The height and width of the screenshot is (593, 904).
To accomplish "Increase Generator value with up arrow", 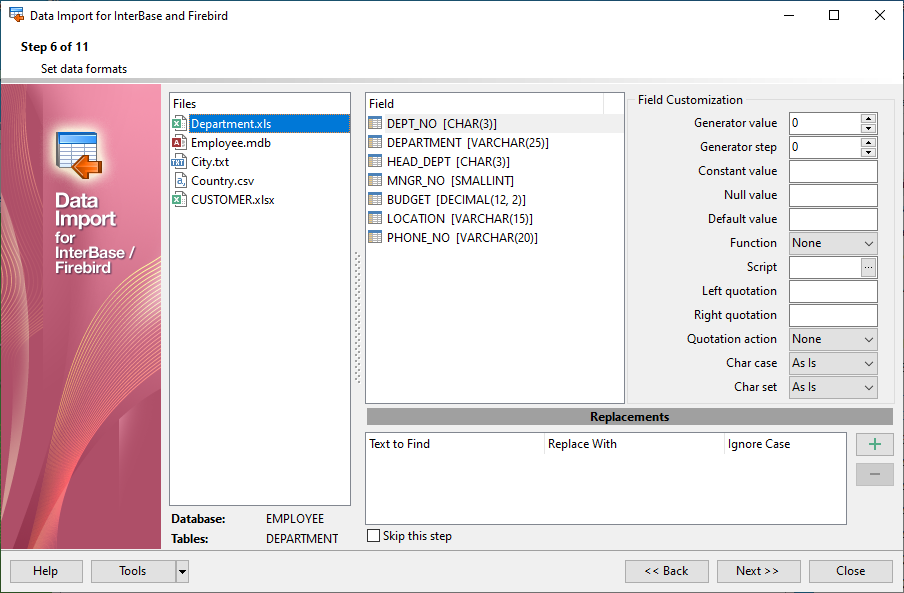I will tap(868, 119).
